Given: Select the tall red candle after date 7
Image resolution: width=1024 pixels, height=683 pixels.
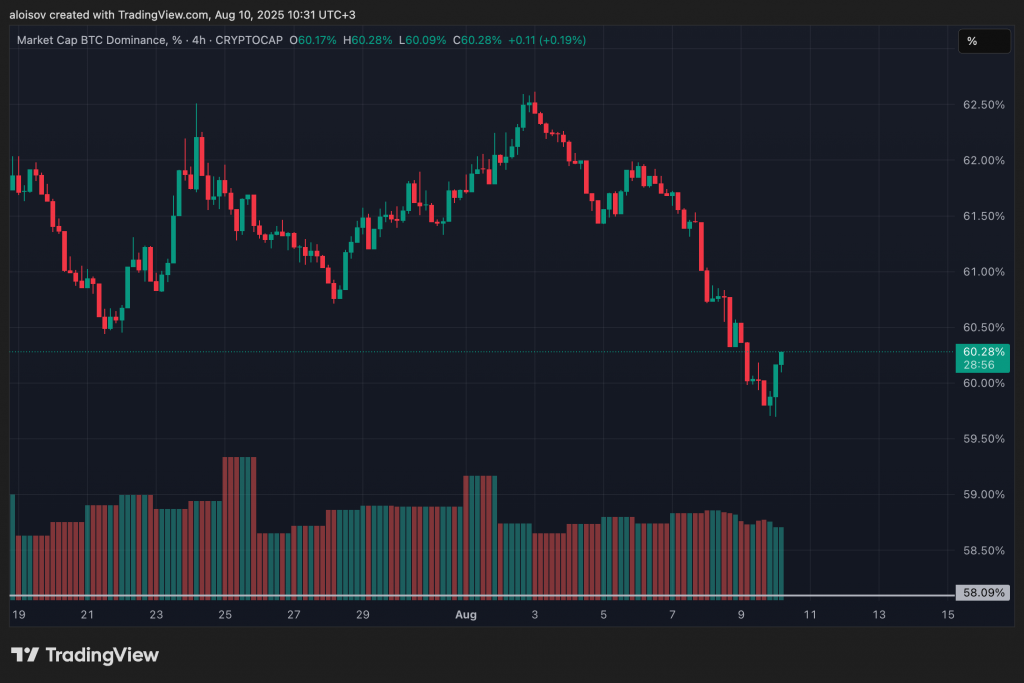Looking at the screenshot, I should (702, 246).
